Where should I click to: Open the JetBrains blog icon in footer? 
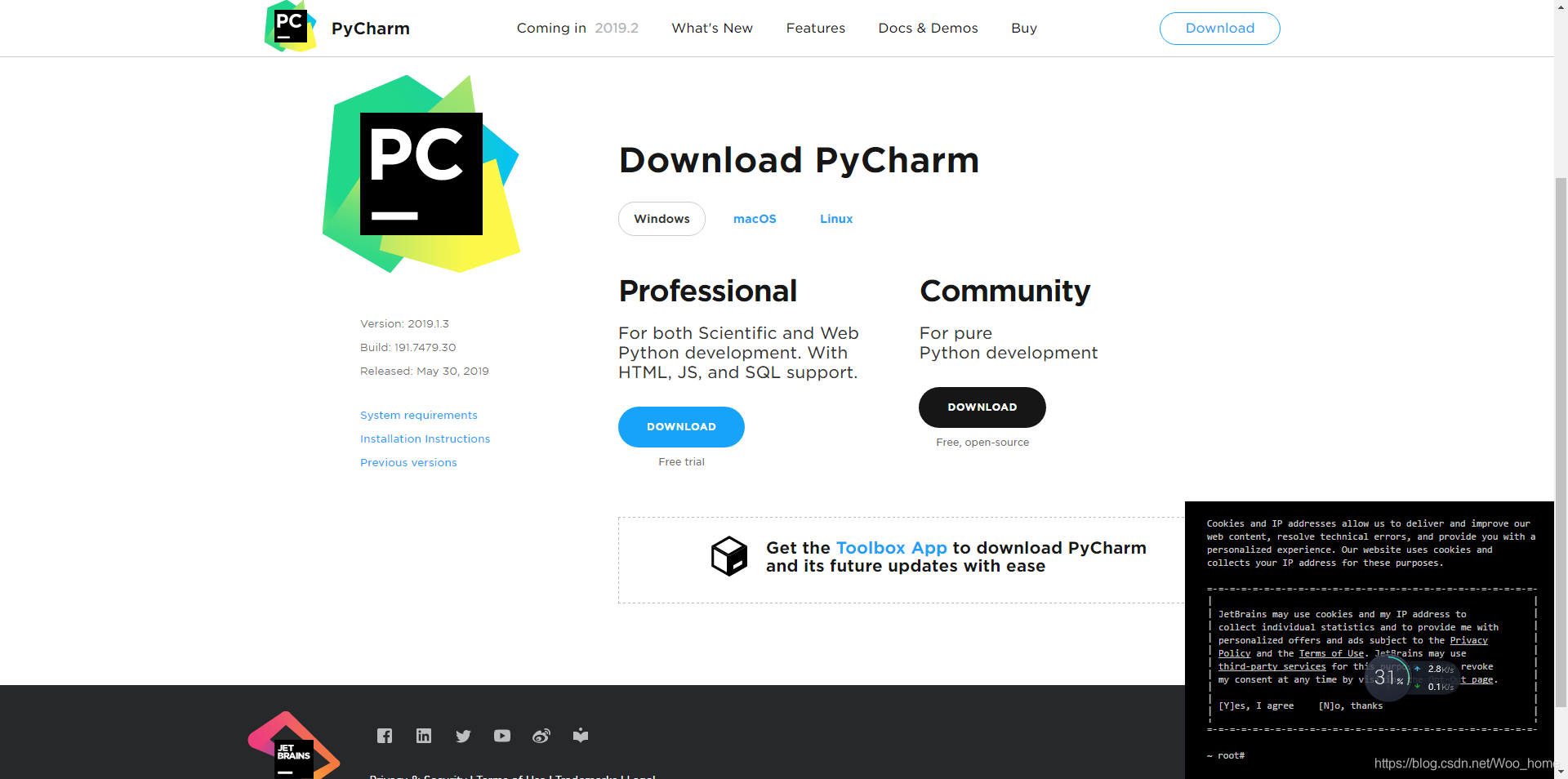[581, 736]
